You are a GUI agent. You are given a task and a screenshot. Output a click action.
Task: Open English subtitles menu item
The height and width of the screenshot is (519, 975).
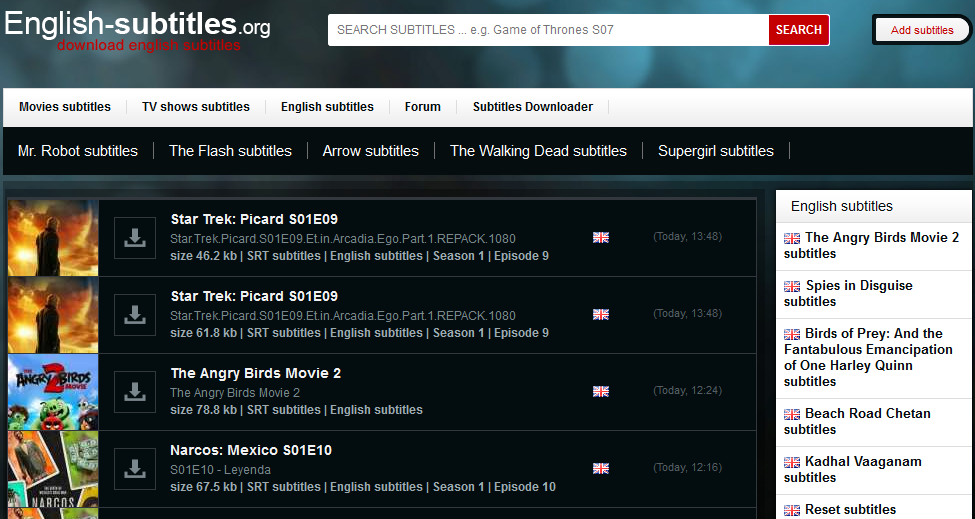327,107
